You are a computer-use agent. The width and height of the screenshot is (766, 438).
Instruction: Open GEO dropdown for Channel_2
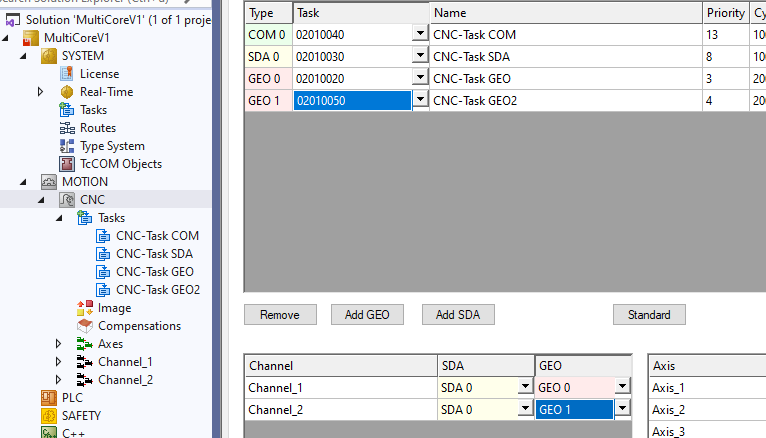622,408
